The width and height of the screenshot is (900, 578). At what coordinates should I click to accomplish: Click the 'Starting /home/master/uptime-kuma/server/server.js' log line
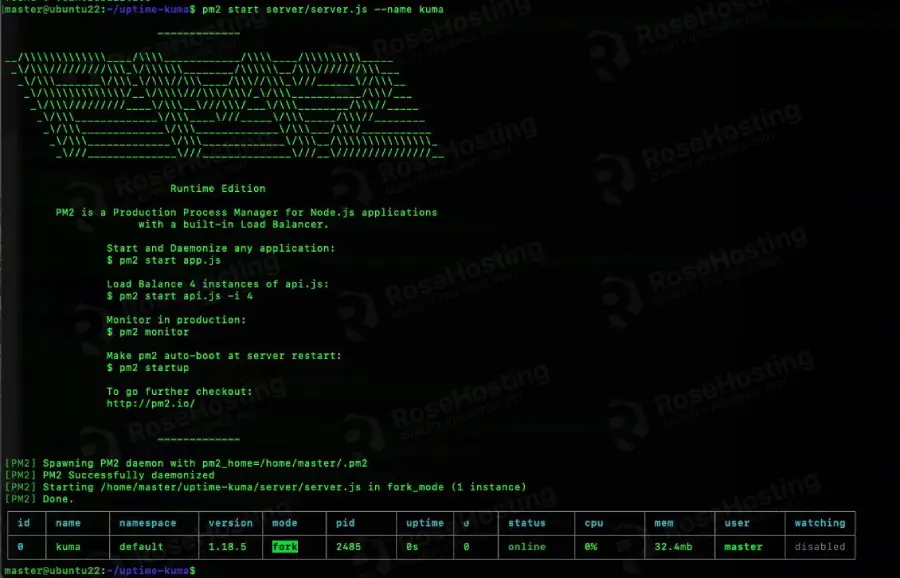click(x=265, y=487)
